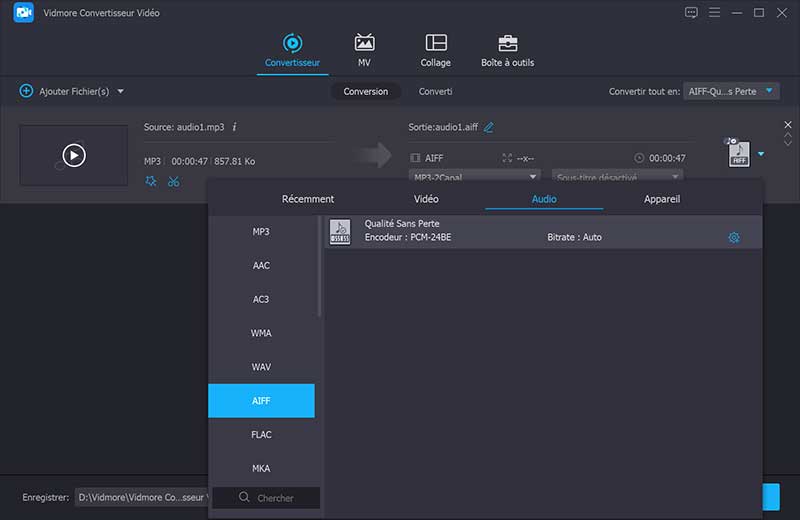Open the MV module icon

pyautogui.click(x=364, y=50)
